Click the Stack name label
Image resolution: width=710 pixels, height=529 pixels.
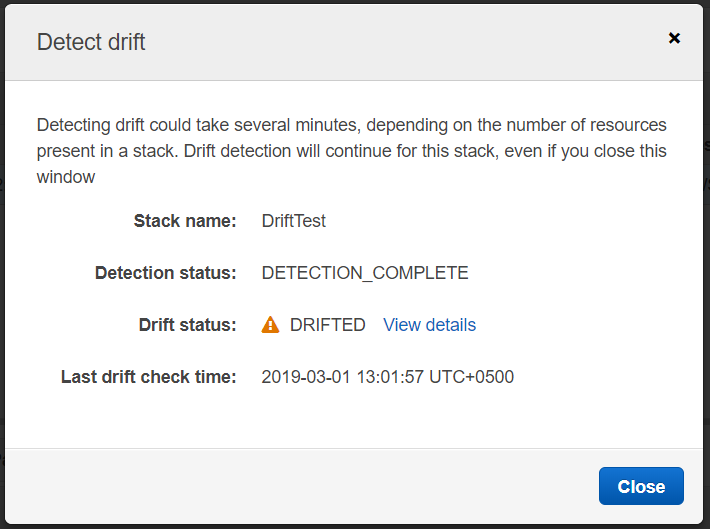pos(185,221)
